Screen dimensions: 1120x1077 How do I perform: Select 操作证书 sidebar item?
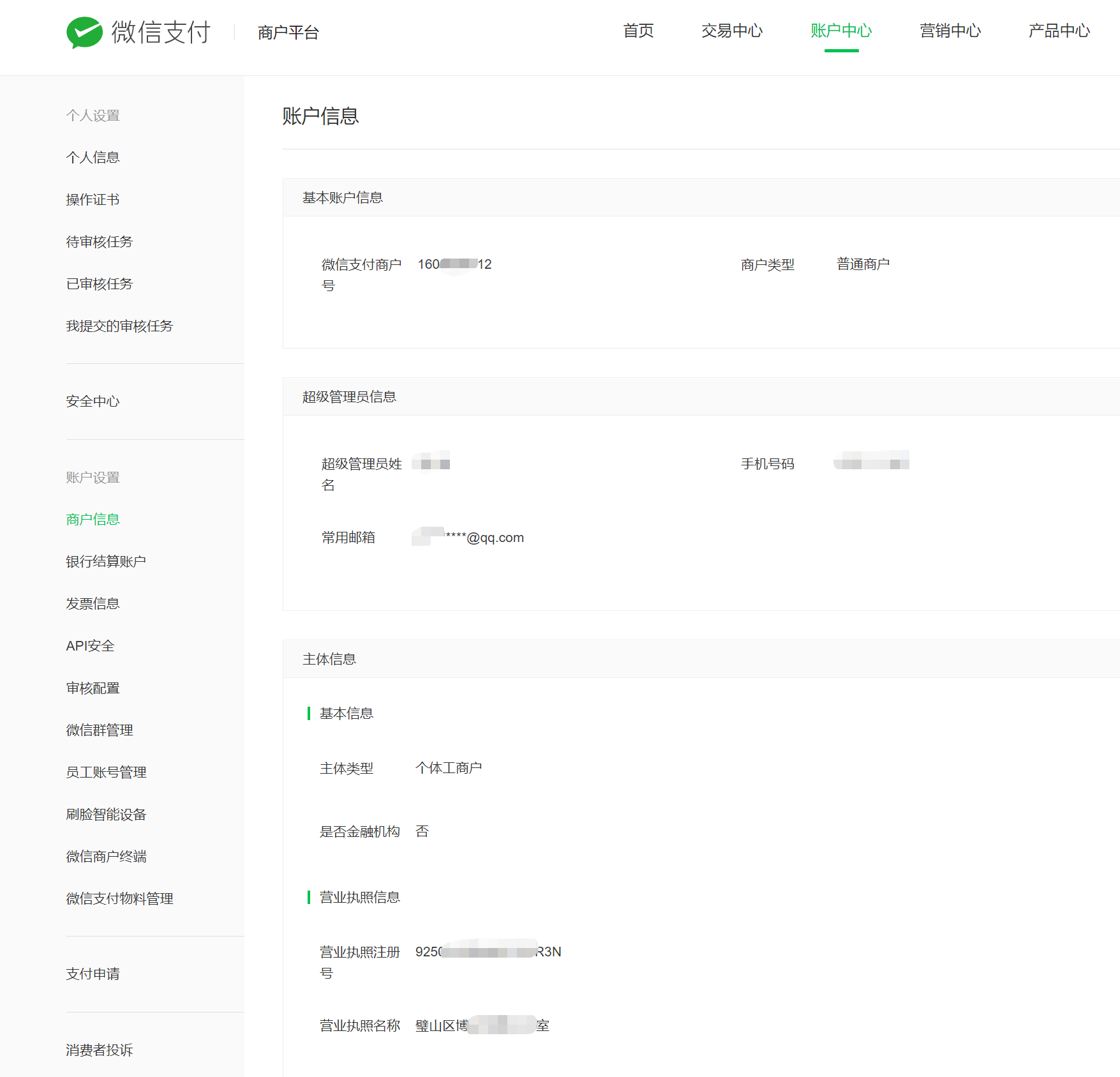coord(93,200)
